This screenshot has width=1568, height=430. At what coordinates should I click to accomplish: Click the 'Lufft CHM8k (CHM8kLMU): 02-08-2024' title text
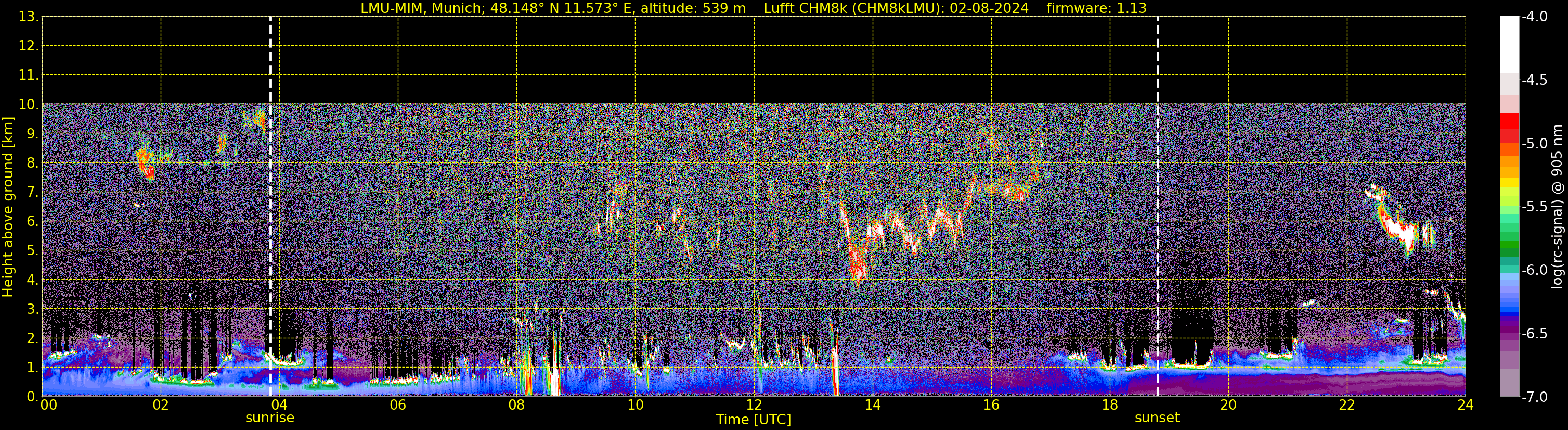click(896, 8)
